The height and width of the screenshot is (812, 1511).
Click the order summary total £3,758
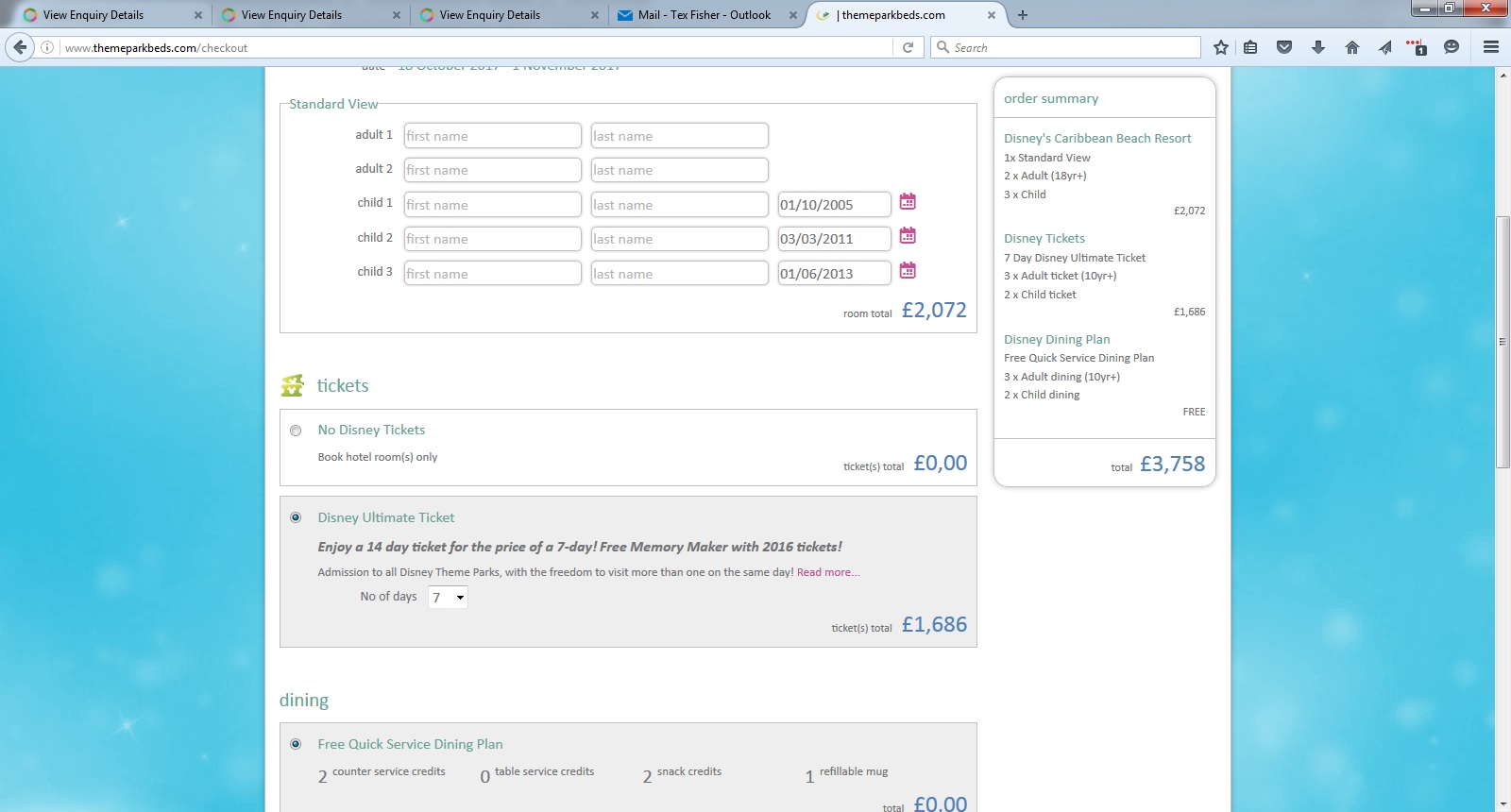tap(1172, 464)
